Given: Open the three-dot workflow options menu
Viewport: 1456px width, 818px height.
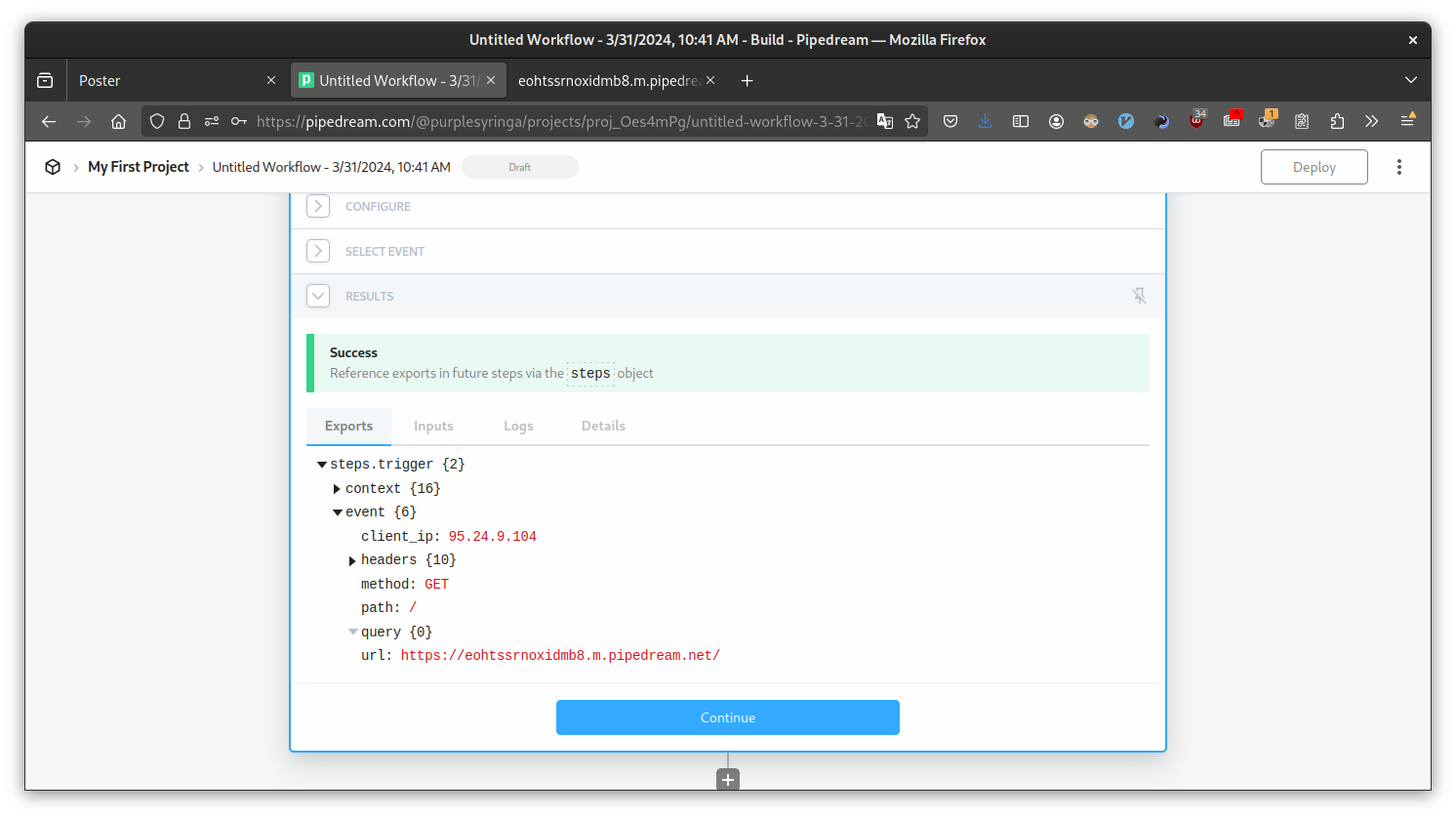Looking at the screenshot, I should tap(1398, 167).
